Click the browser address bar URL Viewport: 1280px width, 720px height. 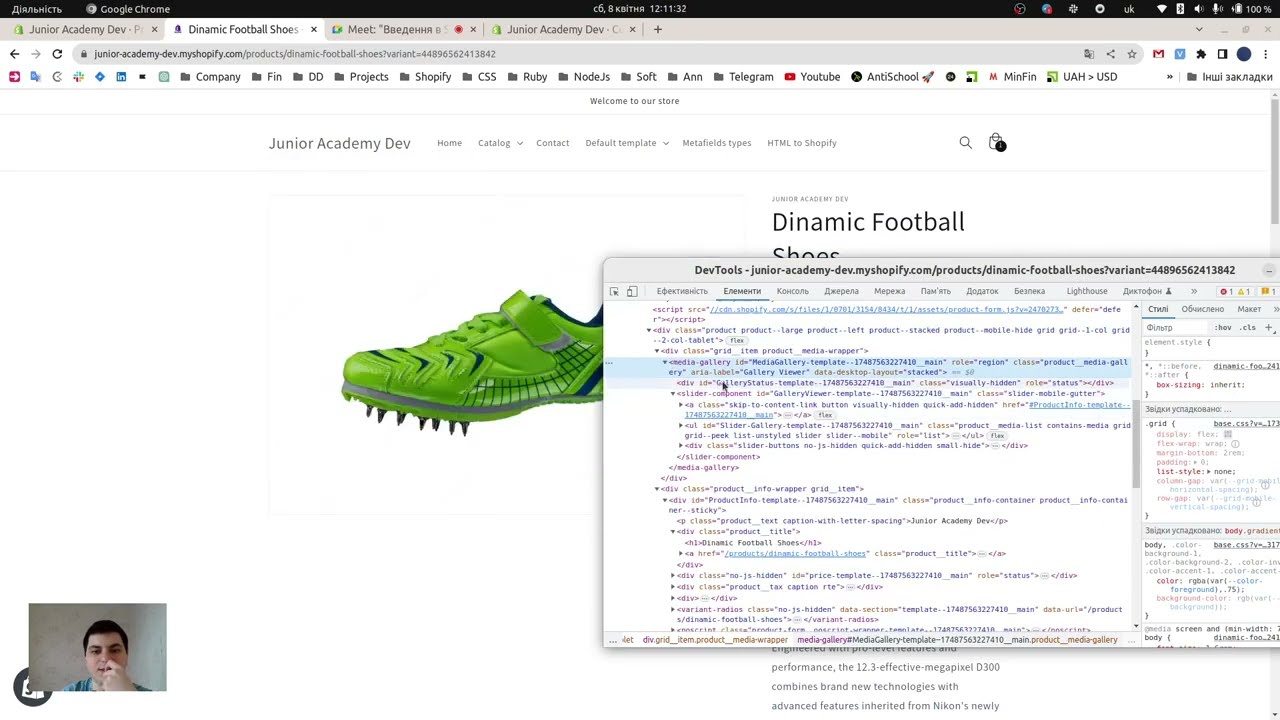(295, 54)
